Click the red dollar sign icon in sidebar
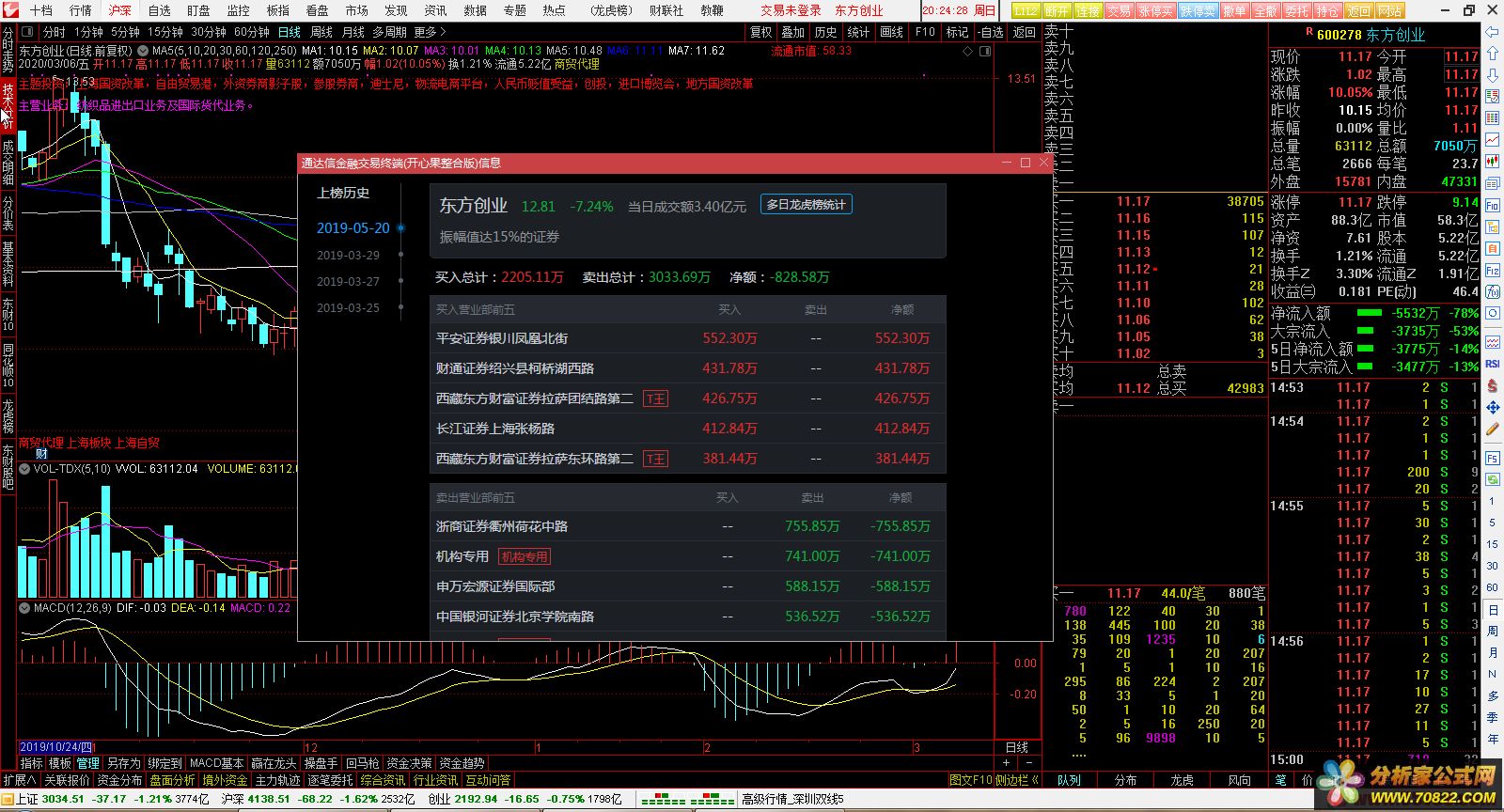1504x812 pixels. point(1493,385)
